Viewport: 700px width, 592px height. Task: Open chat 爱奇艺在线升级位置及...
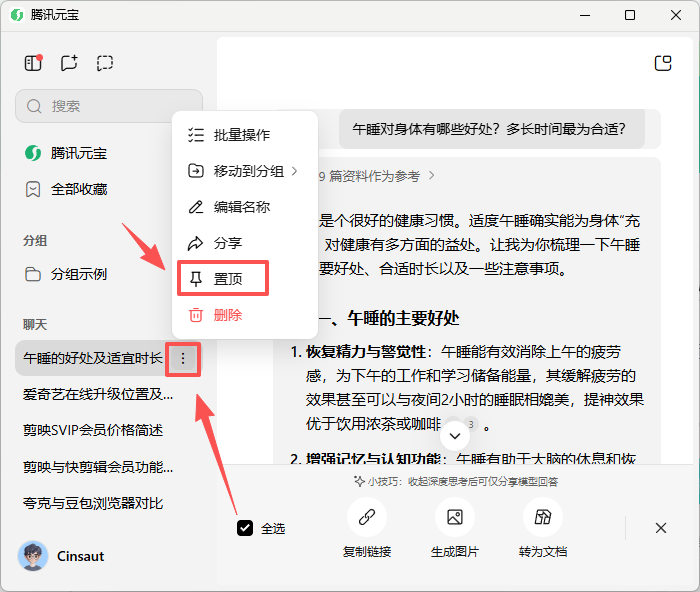[x=98, y=394]
